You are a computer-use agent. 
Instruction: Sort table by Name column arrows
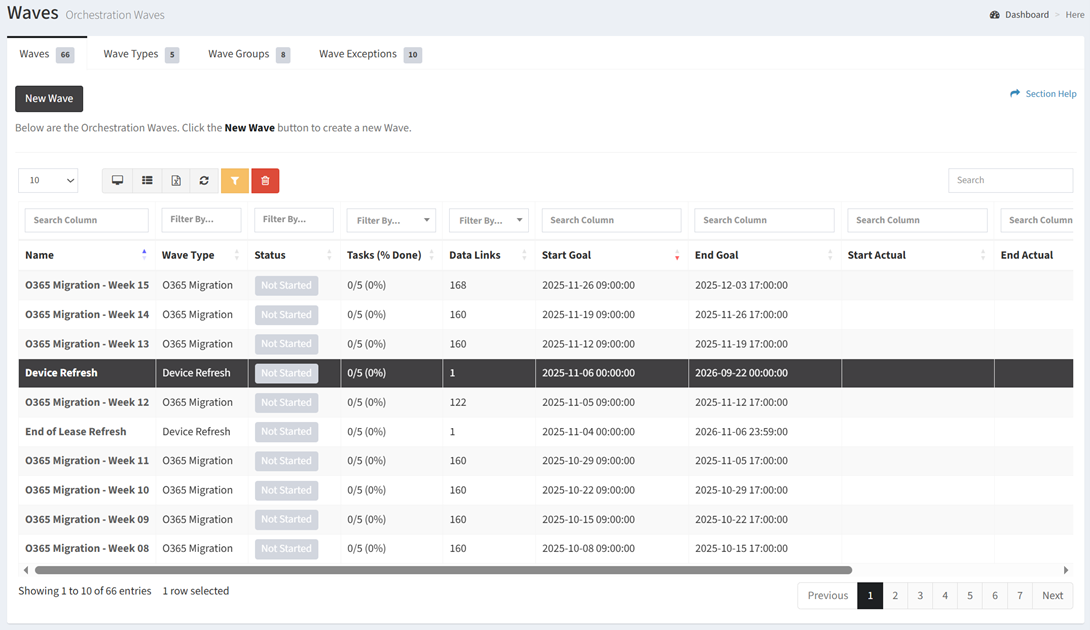point(144,255)
